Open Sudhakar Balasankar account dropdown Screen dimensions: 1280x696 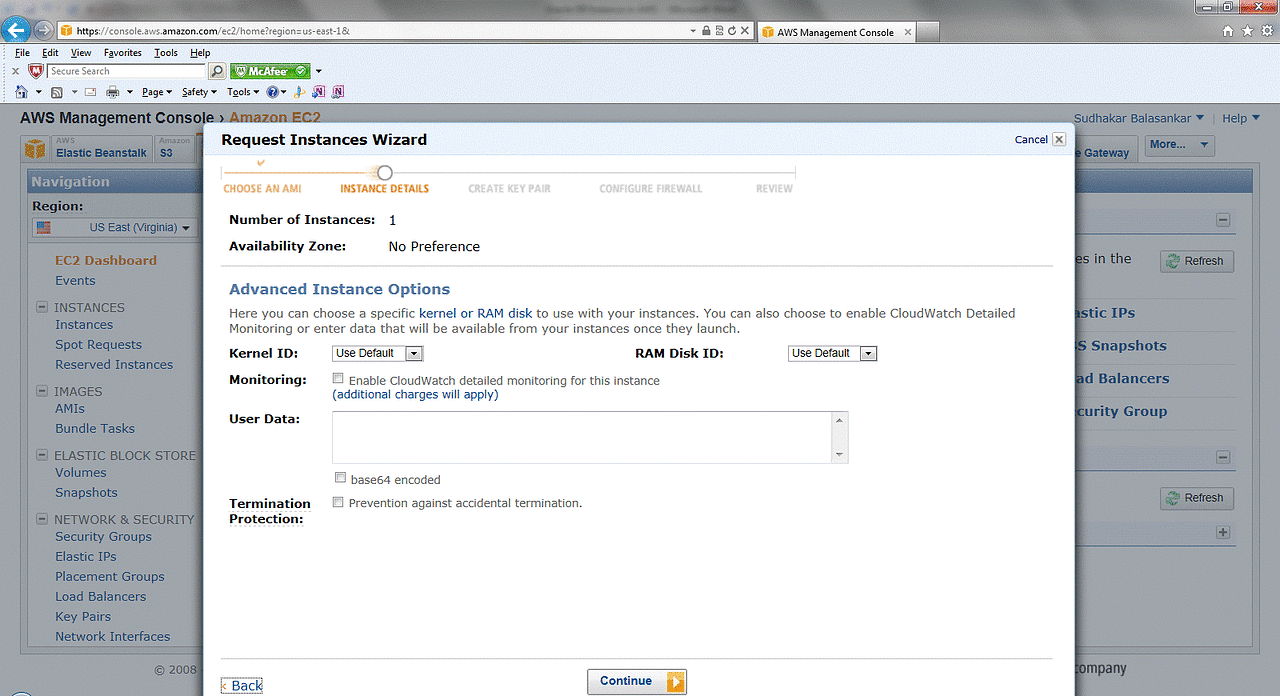click(1139, 118)
